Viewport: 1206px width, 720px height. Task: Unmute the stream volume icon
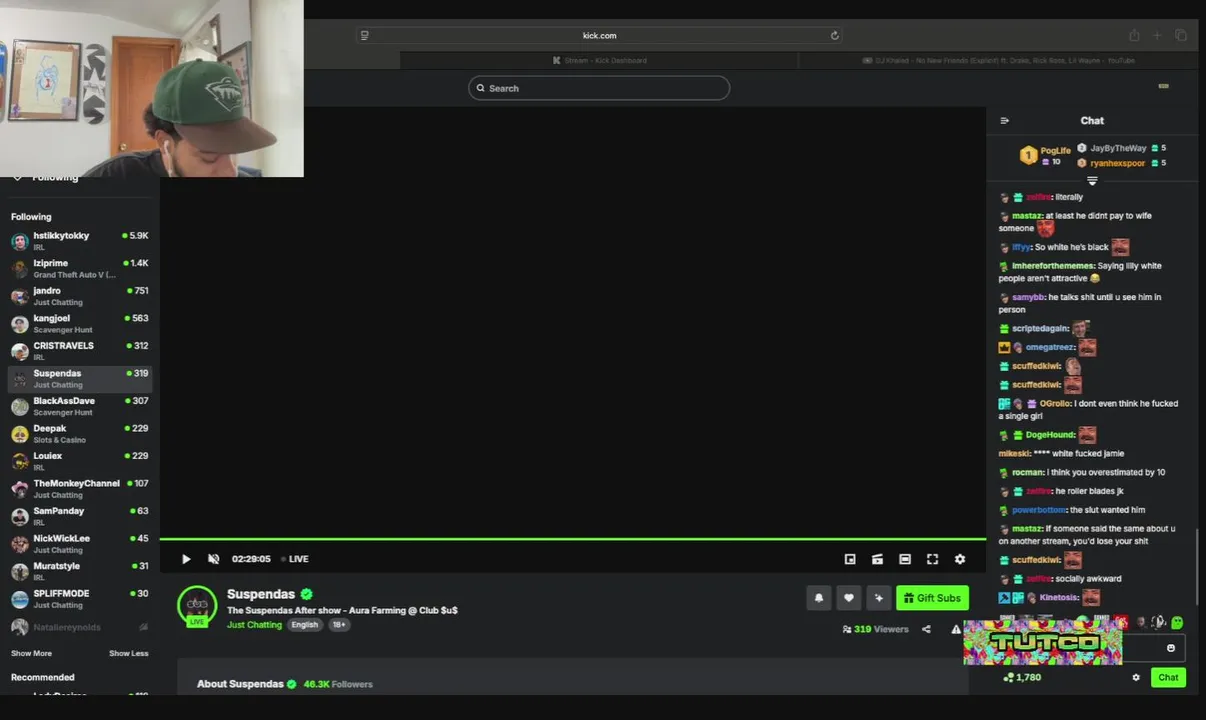[213, 559]
